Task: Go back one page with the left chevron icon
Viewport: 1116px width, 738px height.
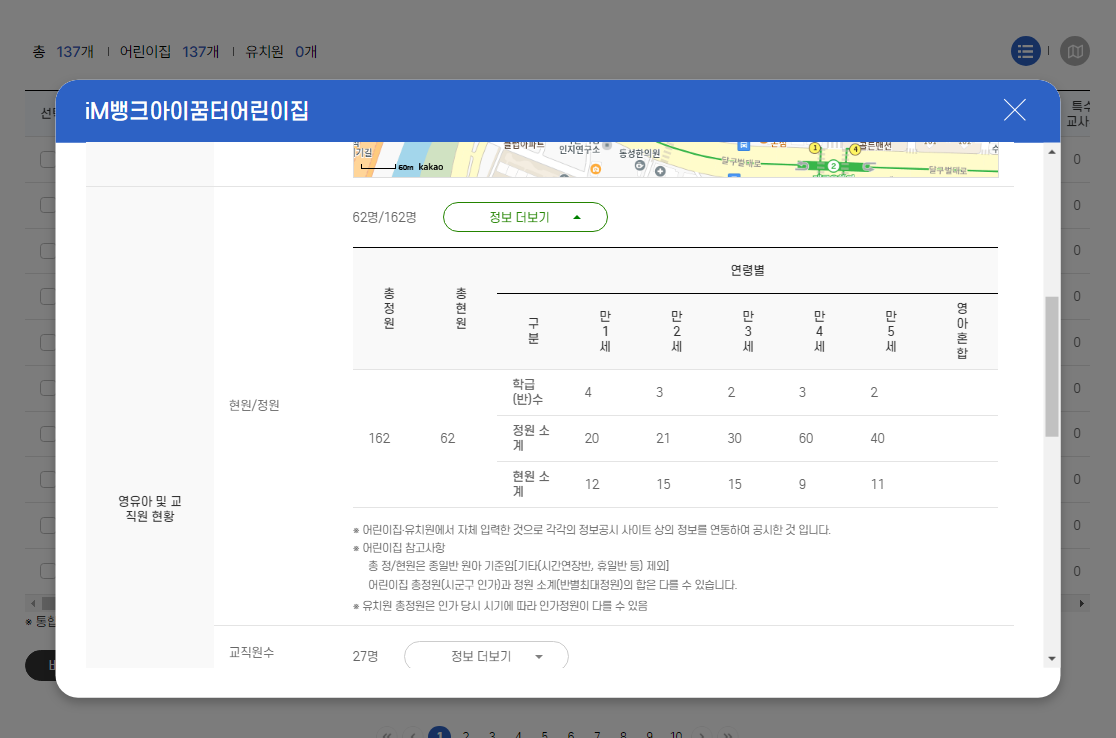Action: [411, 733]
